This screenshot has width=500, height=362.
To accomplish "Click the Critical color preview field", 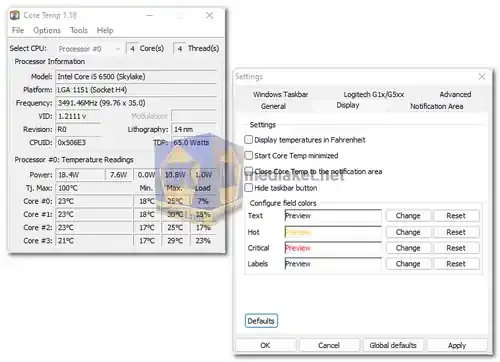I will [x=333, y=248].
